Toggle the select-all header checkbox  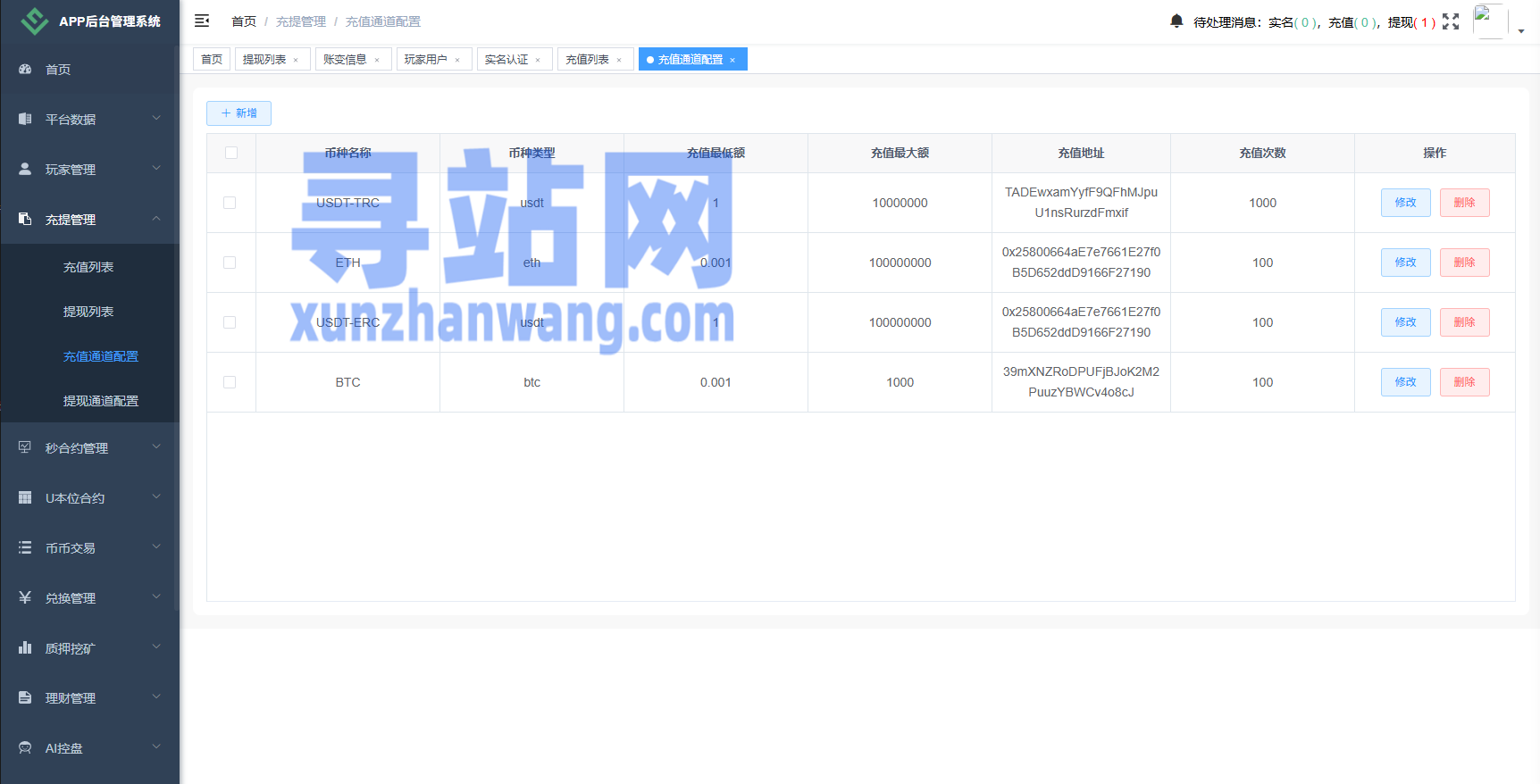(x=231, y=153)
